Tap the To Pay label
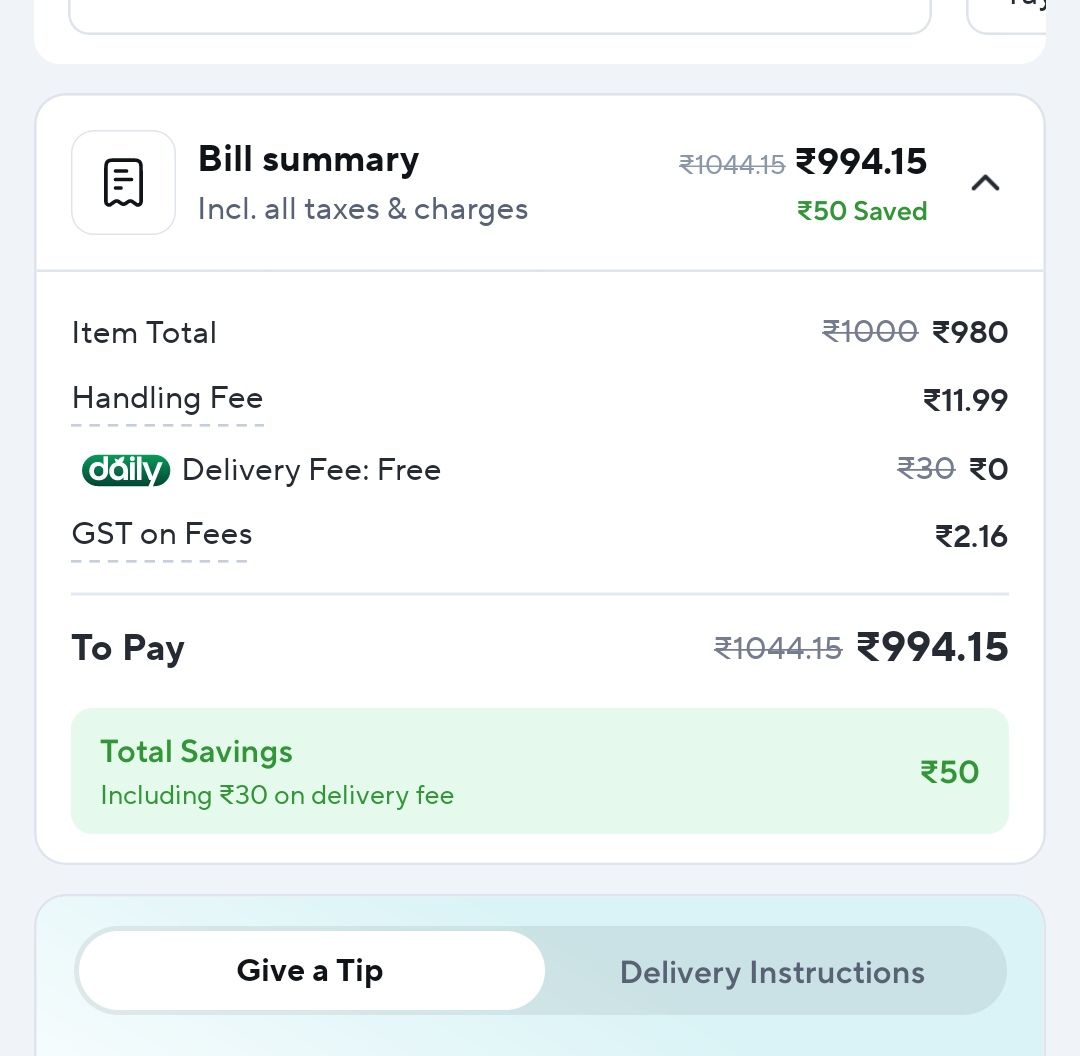This screenshot has height=1056, width=1080. pos(128,648)
